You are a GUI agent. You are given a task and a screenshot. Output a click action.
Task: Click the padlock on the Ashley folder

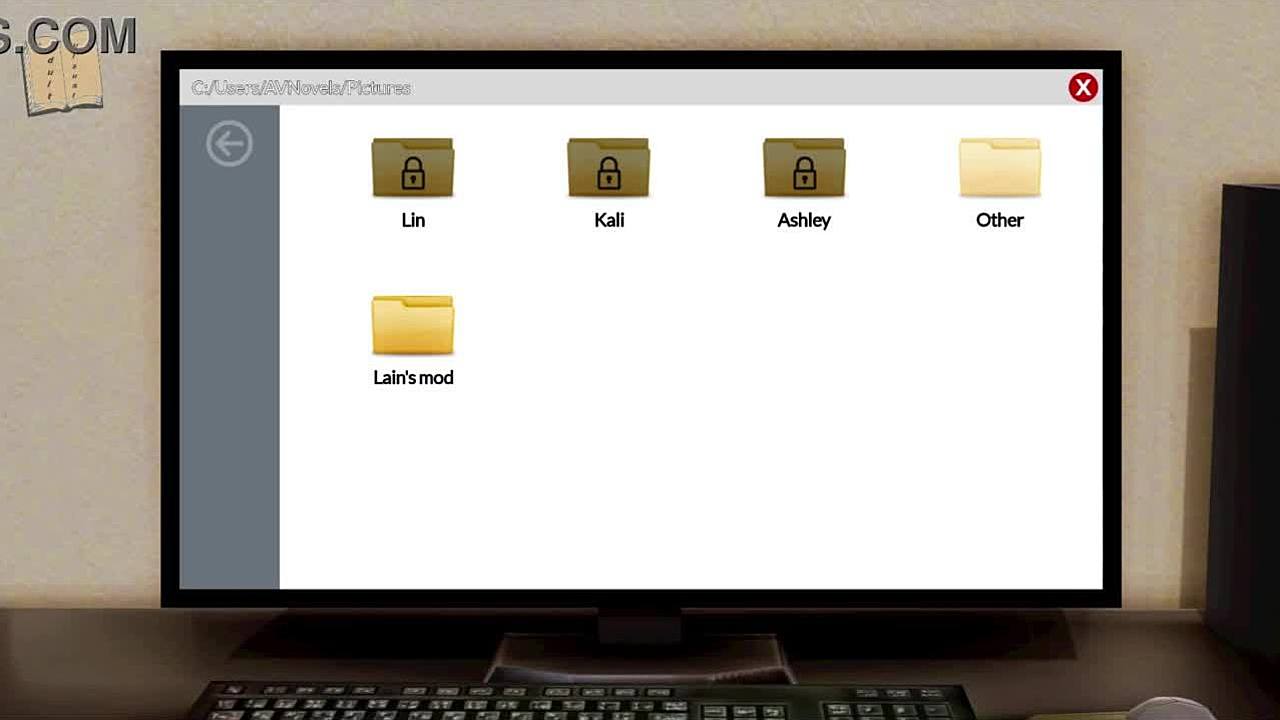(804, 176)
